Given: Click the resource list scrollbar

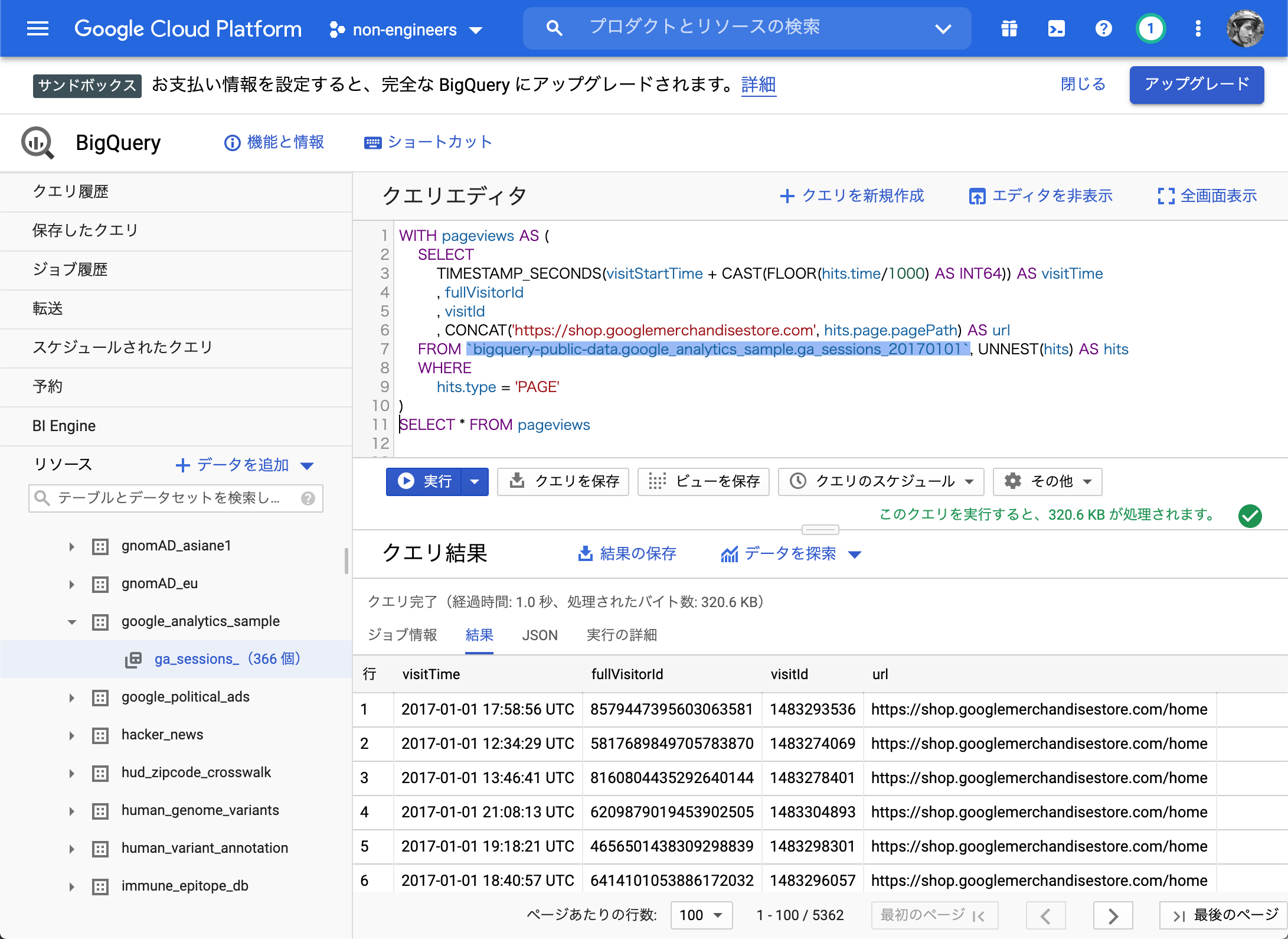Looking at the screenshot, I should tap(346, 561).
